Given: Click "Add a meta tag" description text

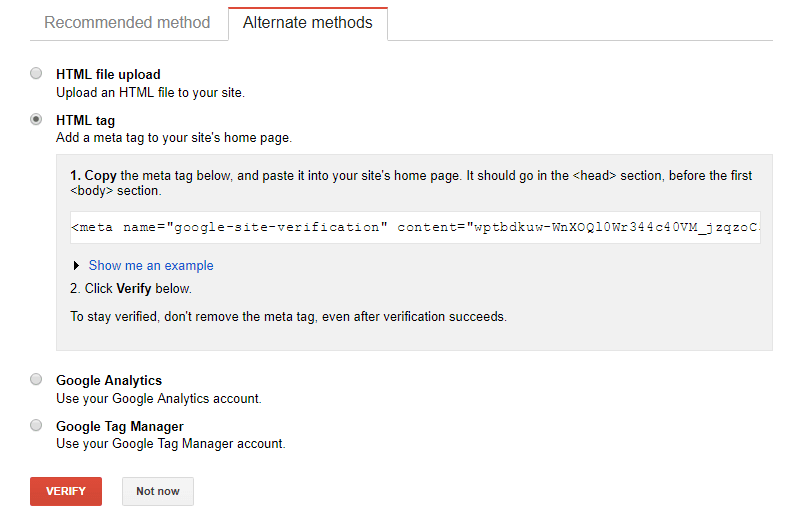Looking at the screenshot, I should pos(173,138).
